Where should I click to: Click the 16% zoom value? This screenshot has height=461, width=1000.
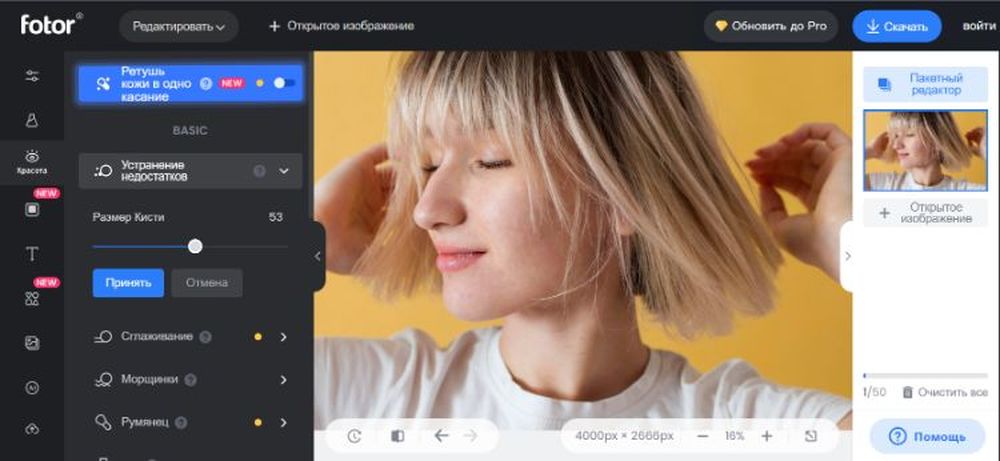pyautogui.click(x=734, y=436)
